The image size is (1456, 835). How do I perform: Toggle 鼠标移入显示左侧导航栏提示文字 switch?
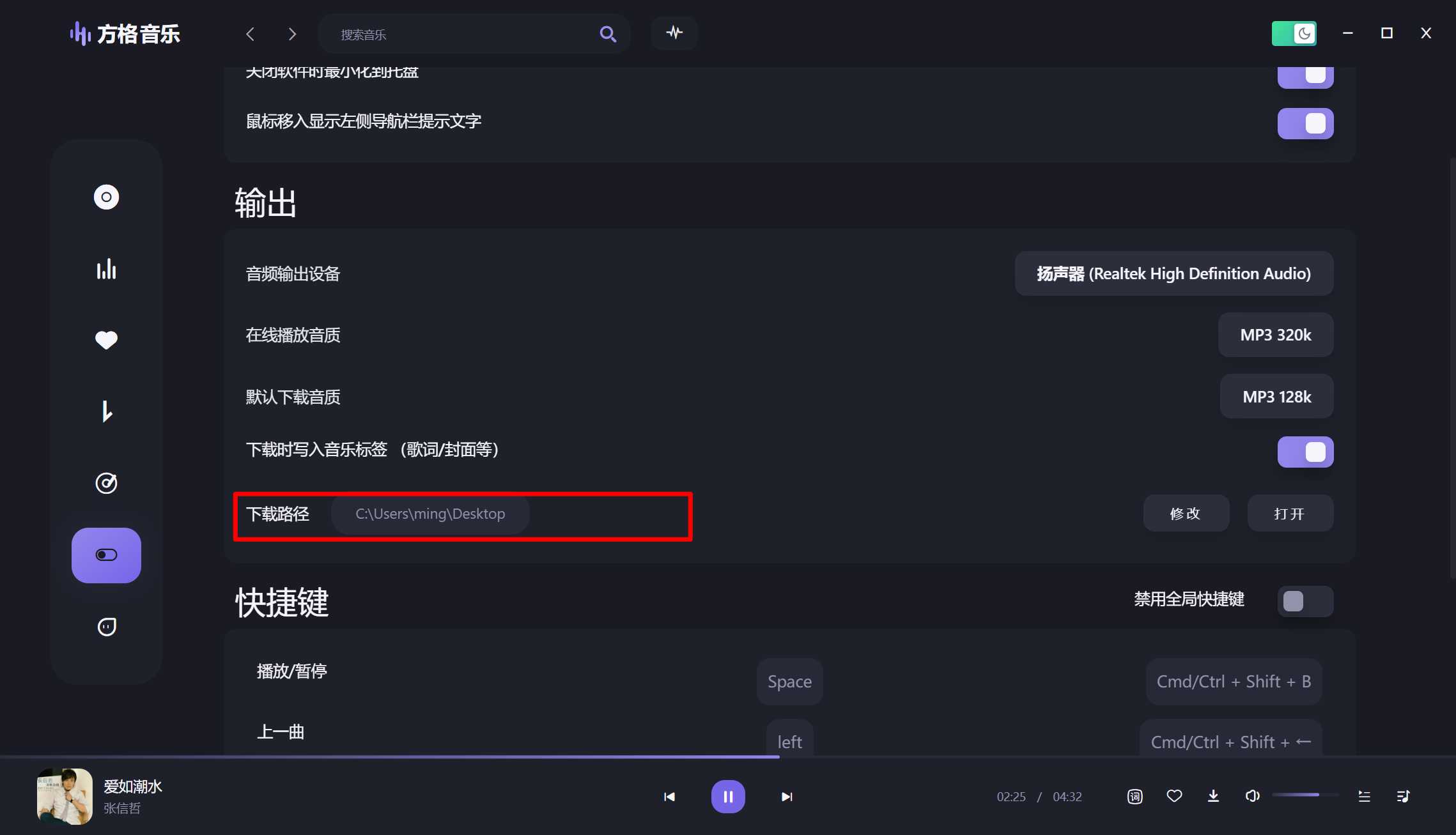coord(1305,123)
